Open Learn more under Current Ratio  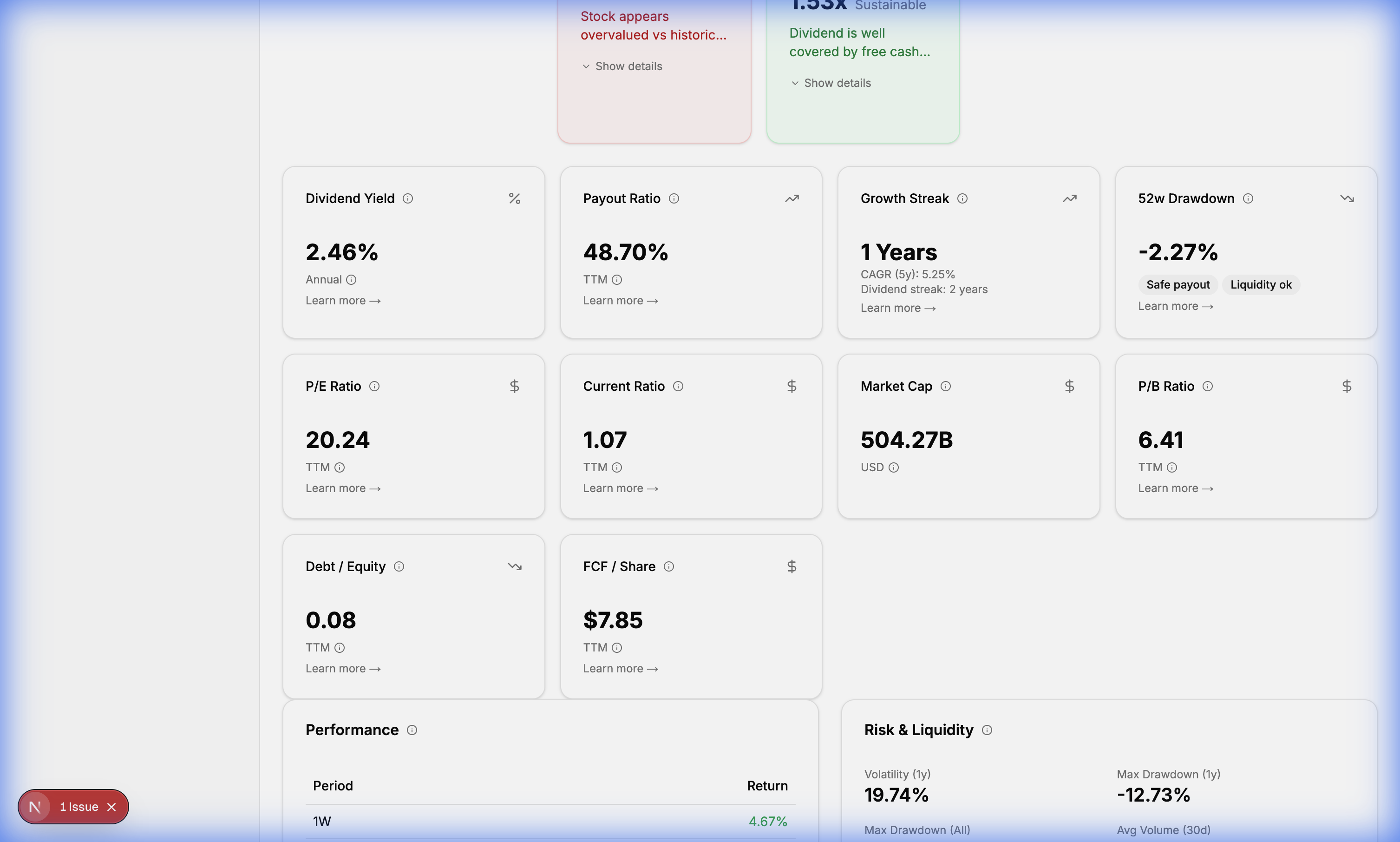[620, 488]
